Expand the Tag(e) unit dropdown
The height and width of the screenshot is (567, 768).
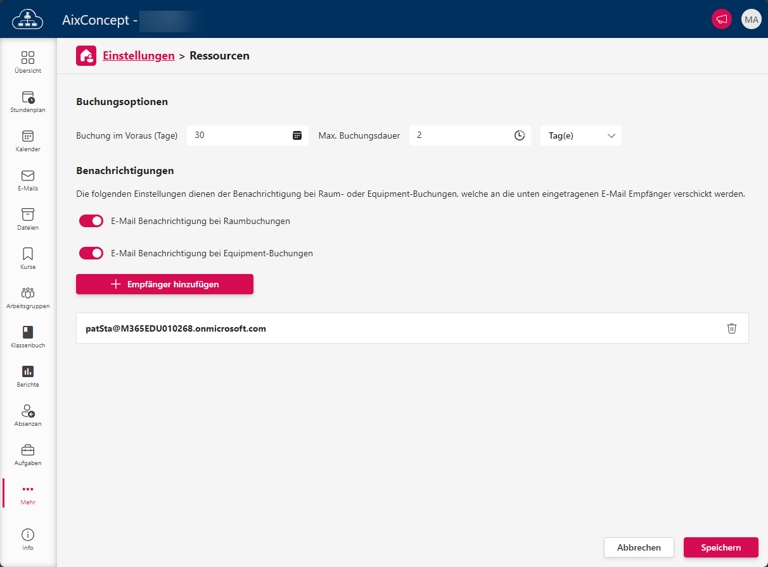580,135
